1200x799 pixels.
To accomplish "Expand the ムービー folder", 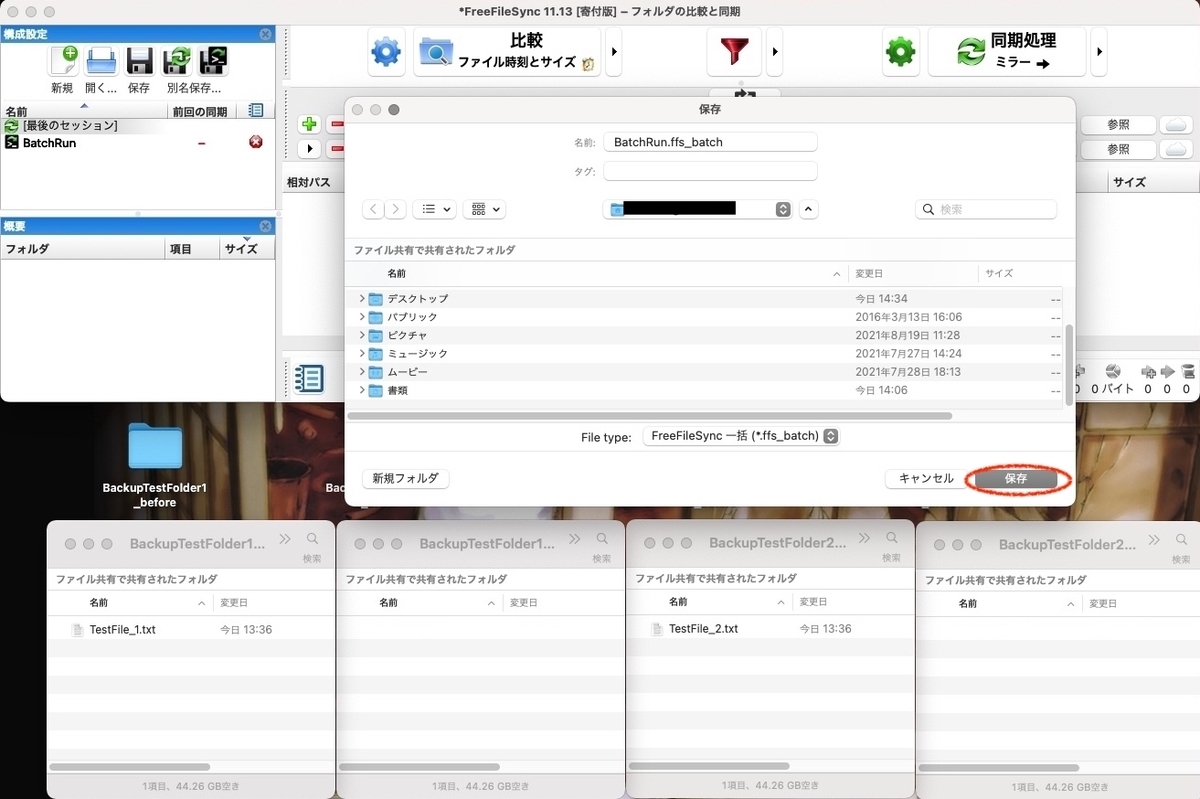I will (x=362, y=372).
